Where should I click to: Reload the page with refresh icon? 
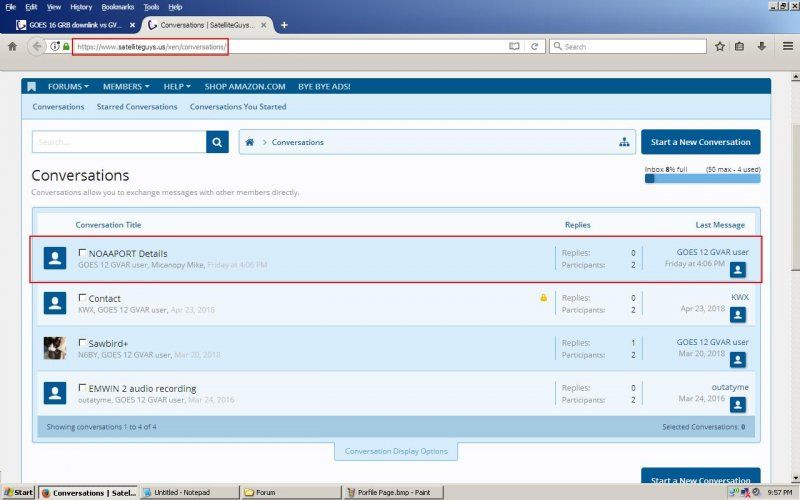[534, 46]
